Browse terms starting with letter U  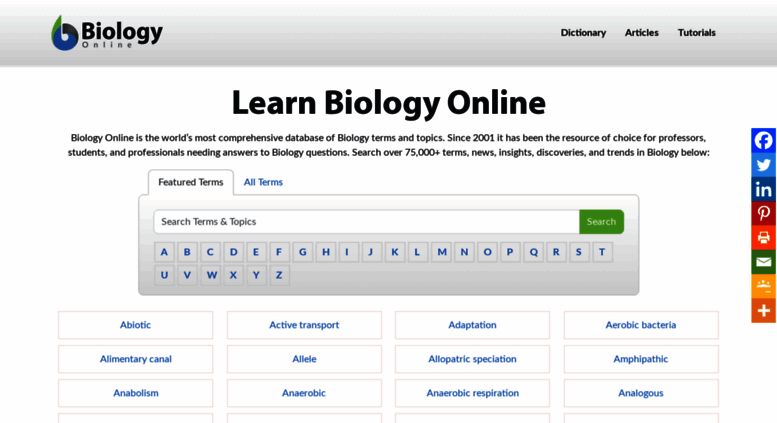click(x=164, y=275)
